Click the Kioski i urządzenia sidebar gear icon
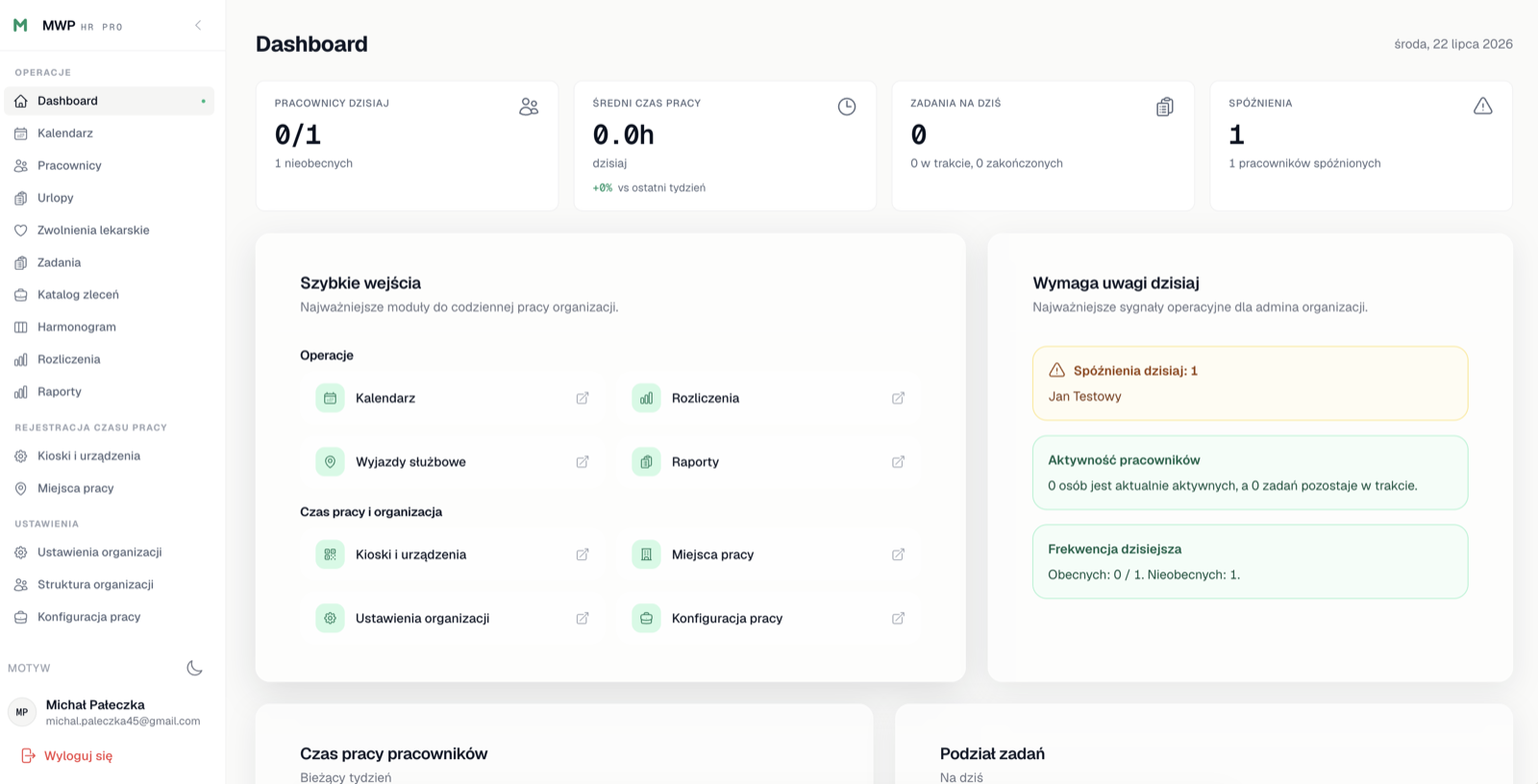The height and width of the screenshot is (784, 1538). coord(21,456)
